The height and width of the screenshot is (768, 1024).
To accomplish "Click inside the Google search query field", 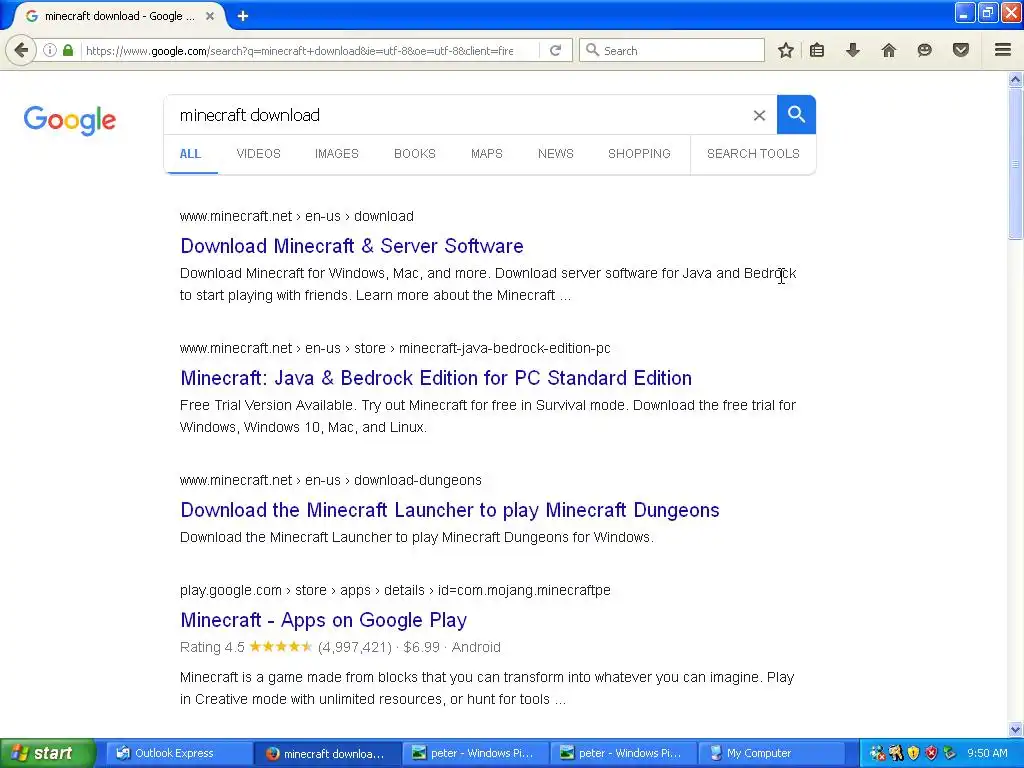I will tap(457, 115).
